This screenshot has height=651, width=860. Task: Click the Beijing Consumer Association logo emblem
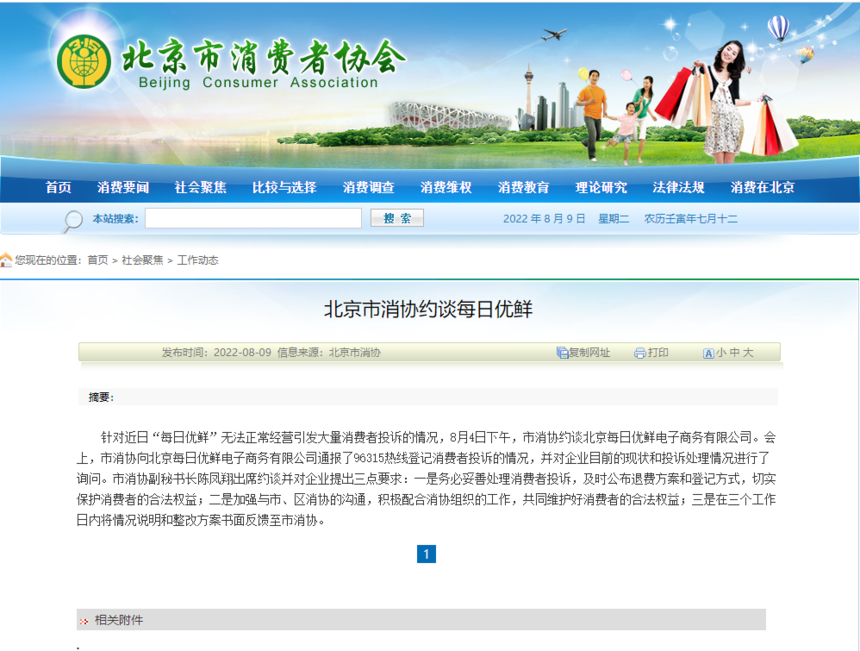click(84, 61)
